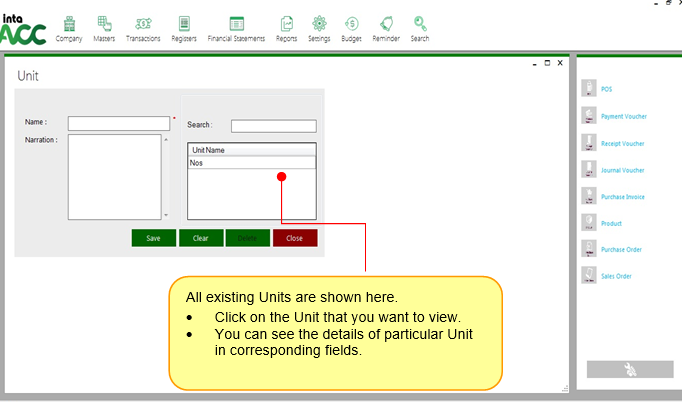Open Sales Order shortcut

coord(615,276)
